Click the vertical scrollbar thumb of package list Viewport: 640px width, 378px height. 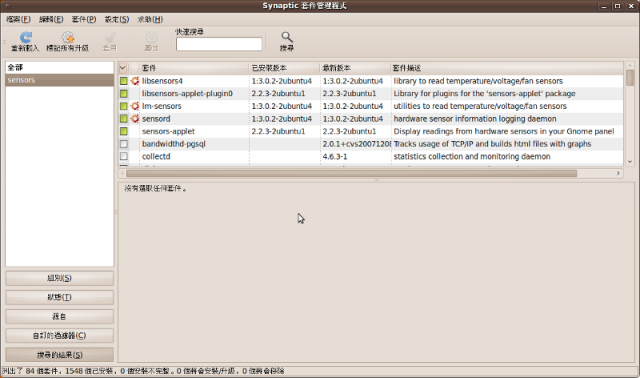[x=630, y=78]
